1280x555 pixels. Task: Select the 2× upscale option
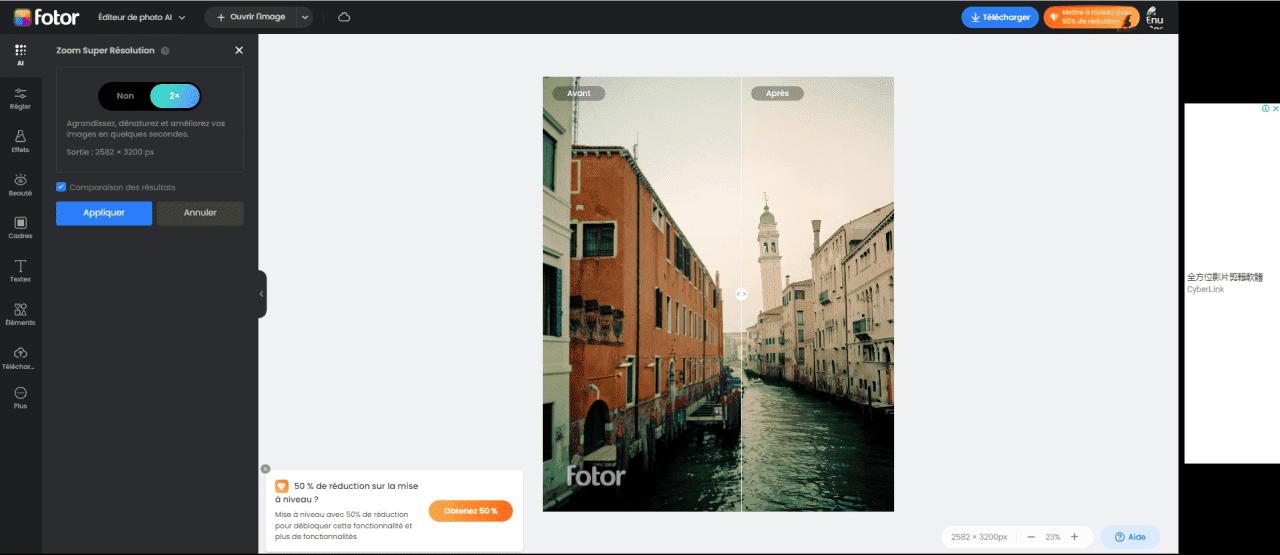pyautogui.click(x=175, y=96)
